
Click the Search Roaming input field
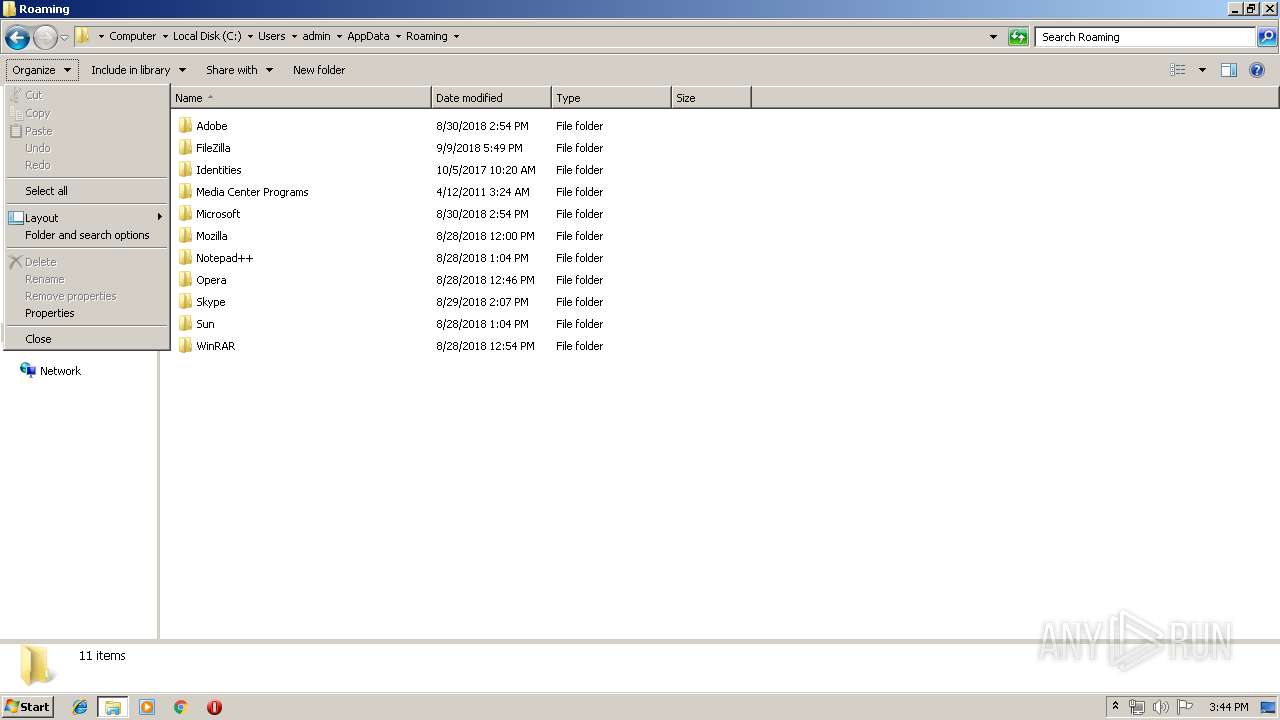click(x=1146, y=37)
